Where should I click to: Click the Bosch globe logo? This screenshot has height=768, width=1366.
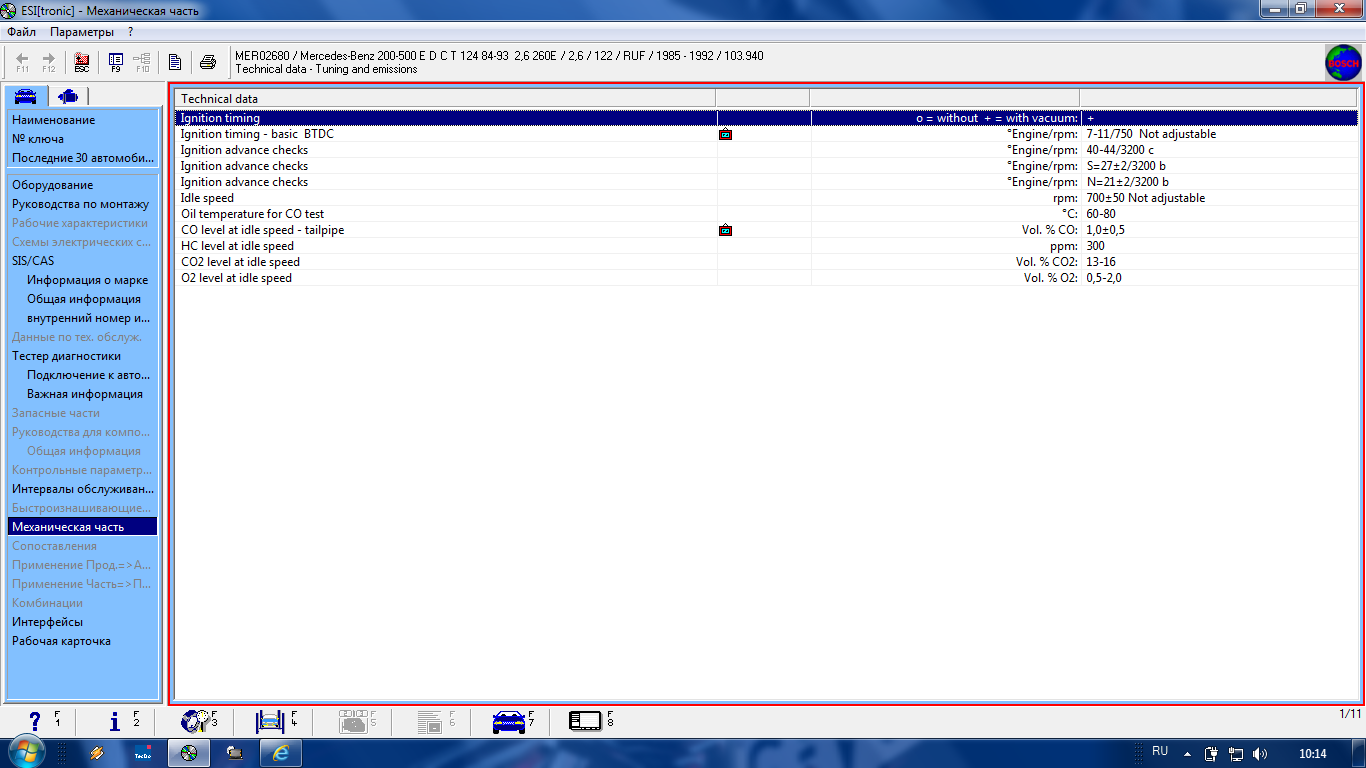tap(1343, 63)
